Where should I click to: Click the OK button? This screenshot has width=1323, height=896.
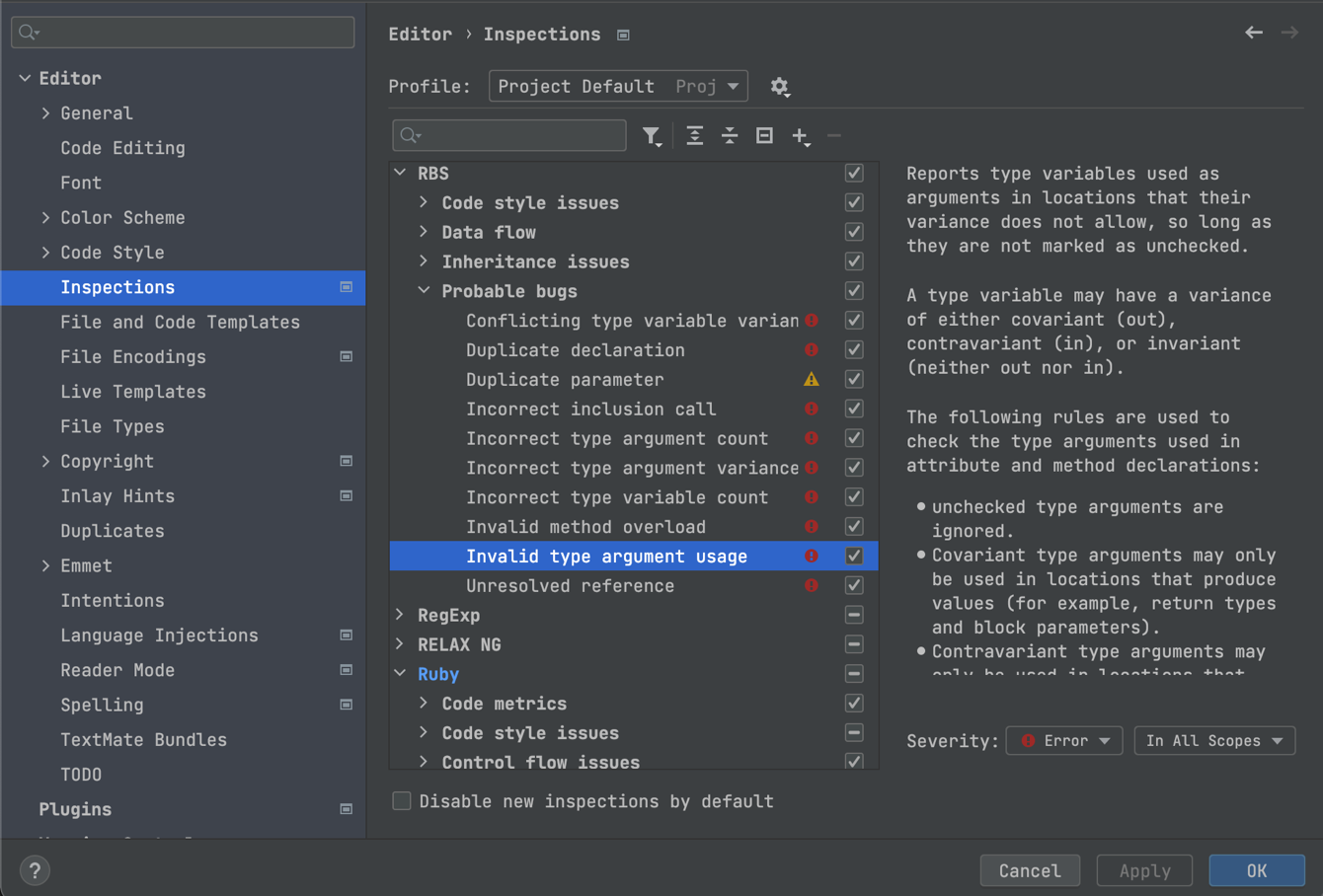(x=1256, y=870)
